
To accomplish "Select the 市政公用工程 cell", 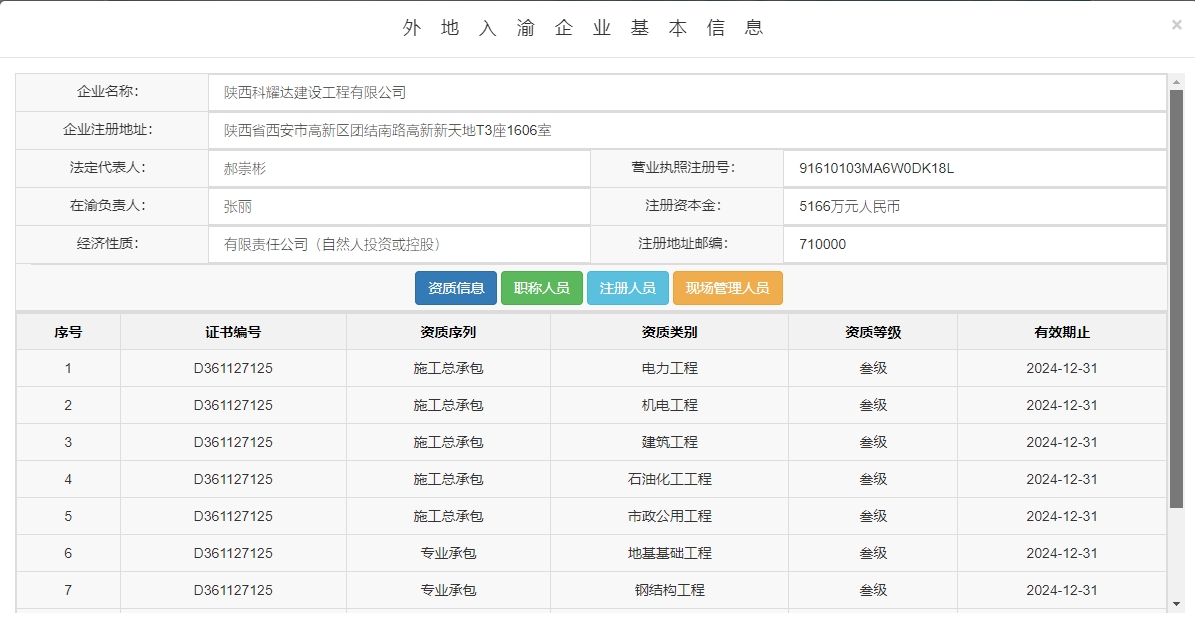I will [x=669, y=516].
